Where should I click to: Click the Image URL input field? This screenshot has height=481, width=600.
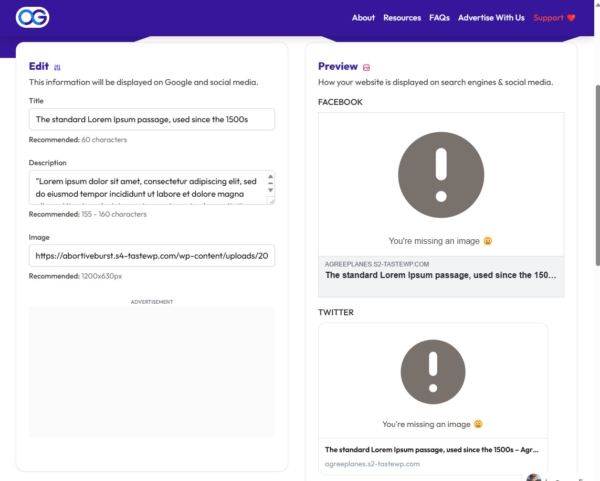(x=152, y=255)
